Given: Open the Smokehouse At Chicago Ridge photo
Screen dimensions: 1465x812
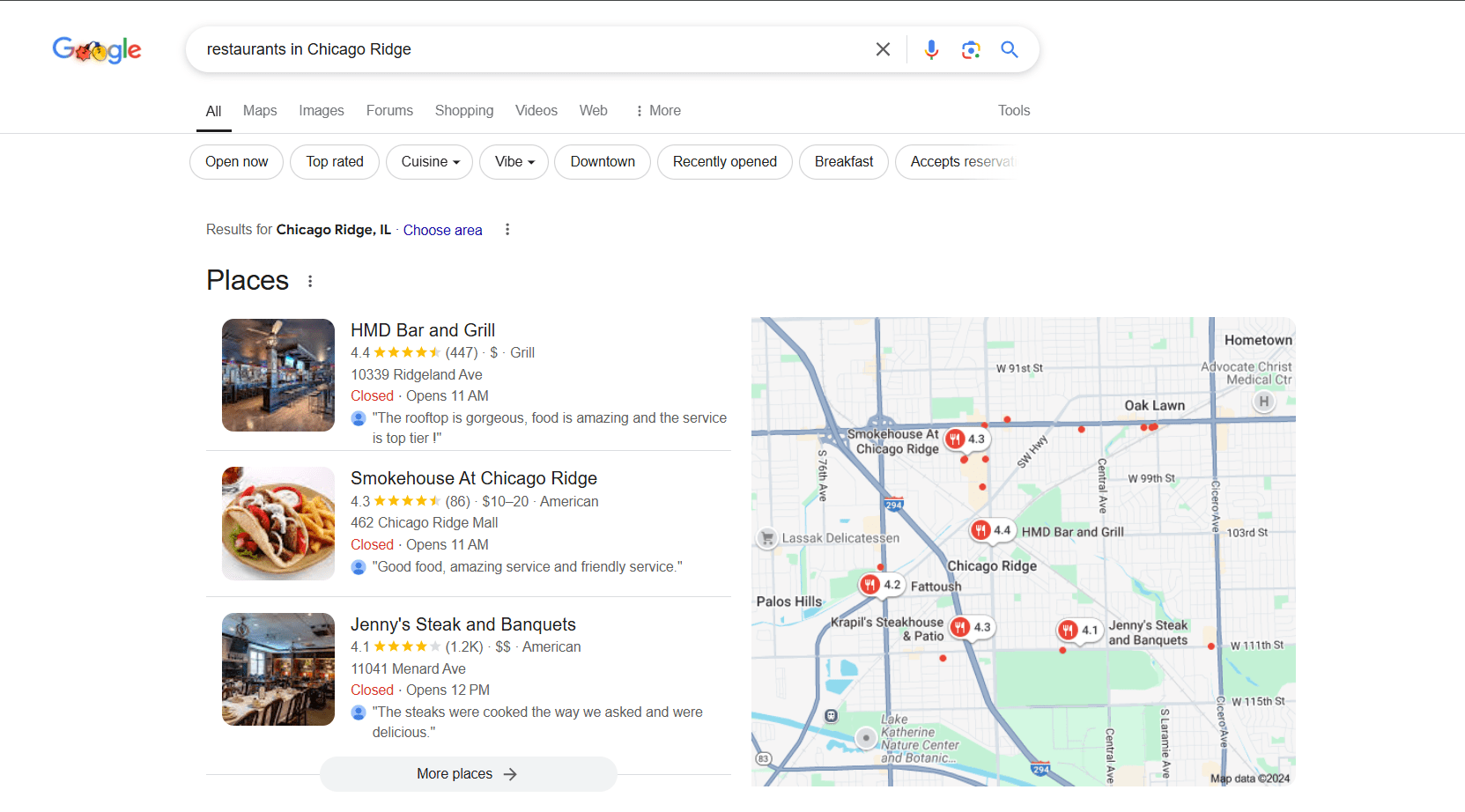Looking at the screenshot, I should coord(278,523).
